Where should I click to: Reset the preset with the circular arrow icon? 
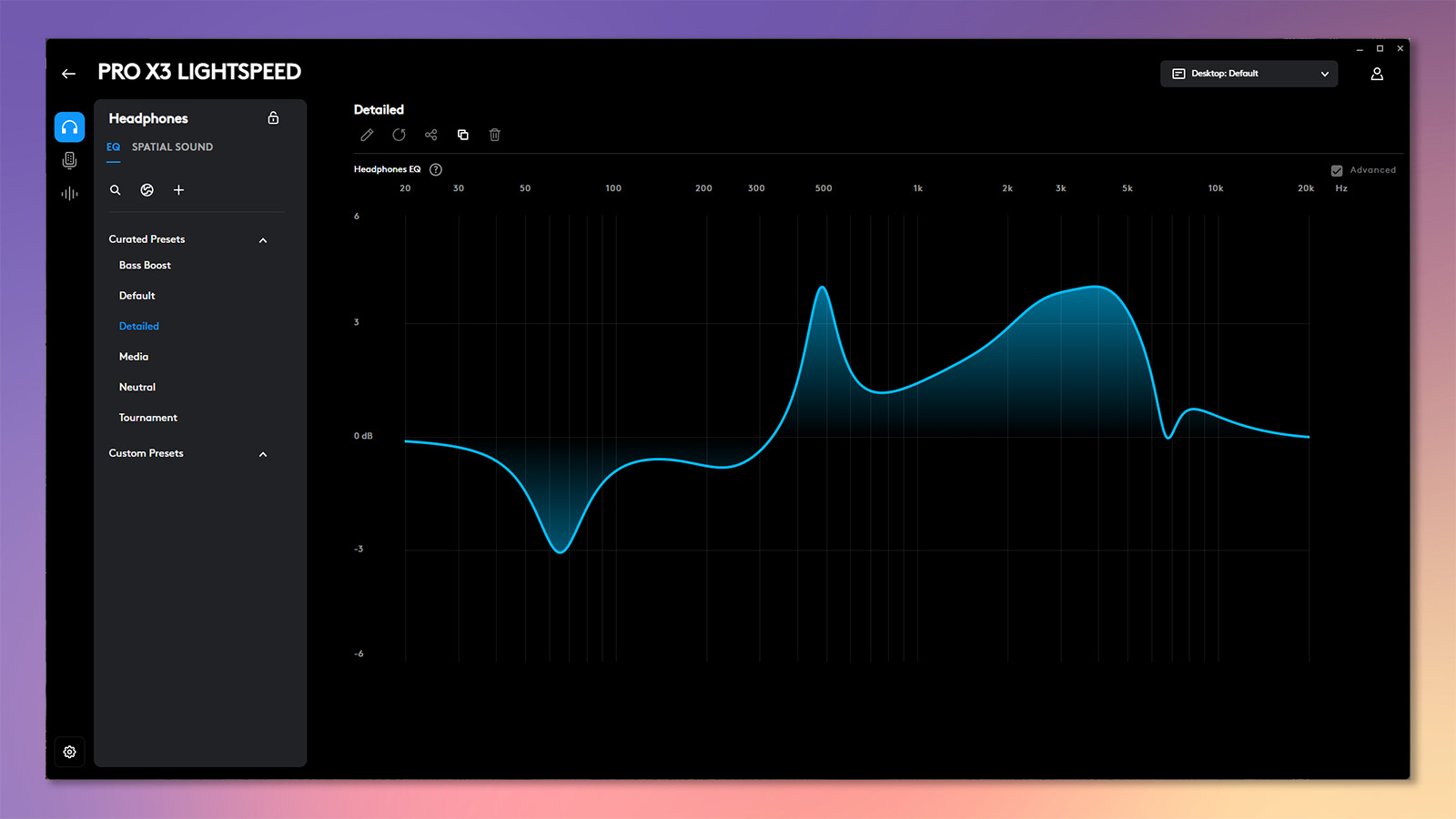(399, 135)
